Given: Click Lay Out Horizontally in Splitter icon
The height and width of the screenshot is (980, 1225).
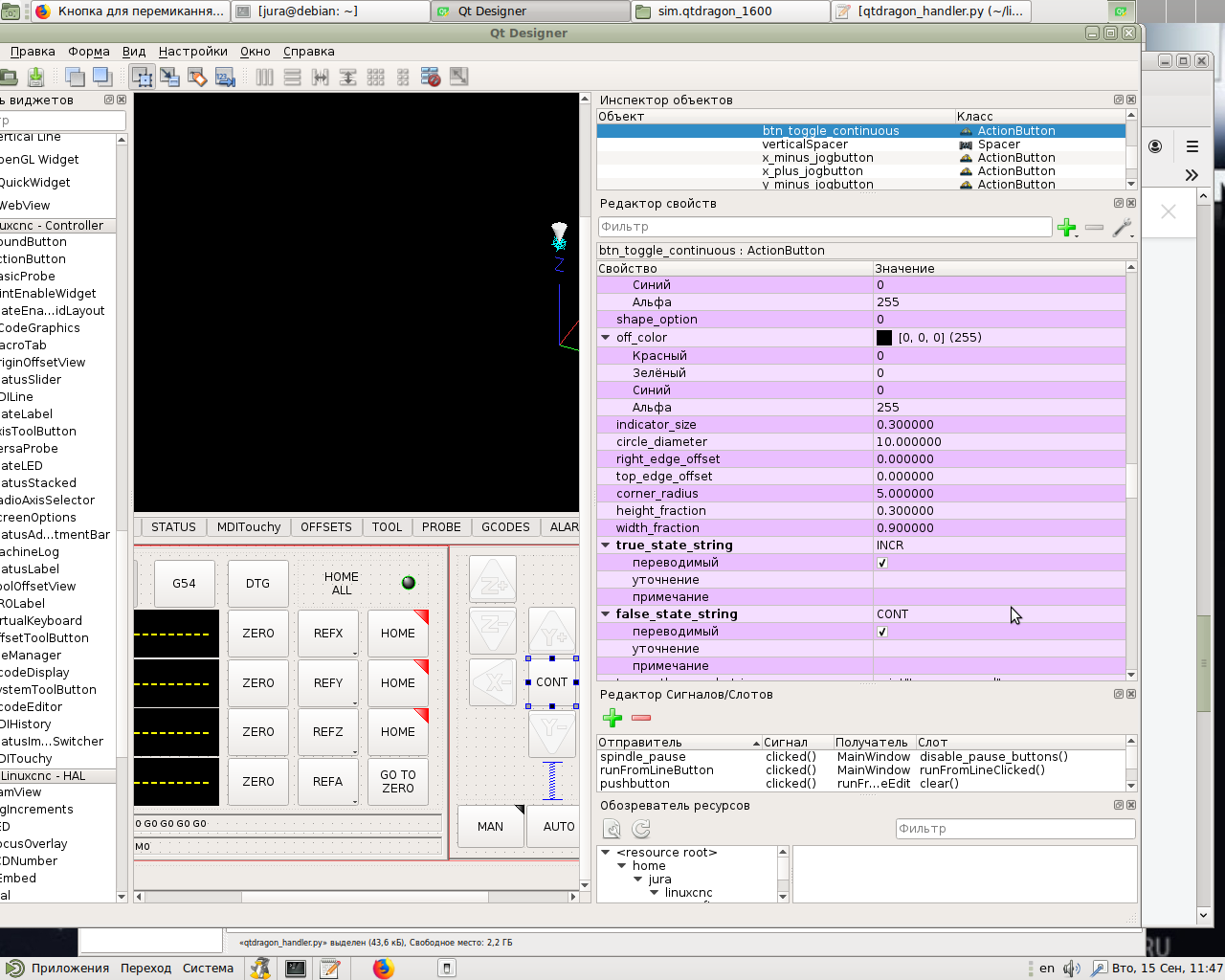Looking at the screenshot, I should pos(321,77).
